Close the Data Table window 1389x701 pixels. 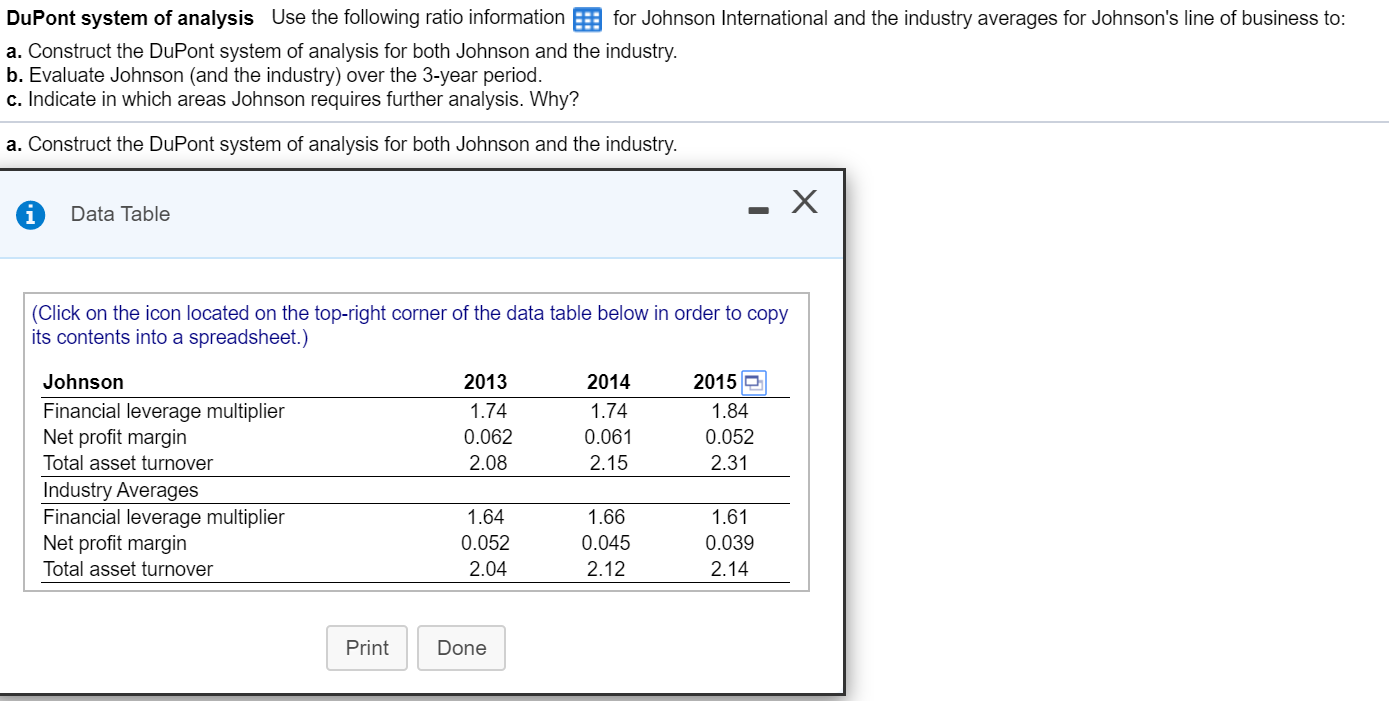804,202
